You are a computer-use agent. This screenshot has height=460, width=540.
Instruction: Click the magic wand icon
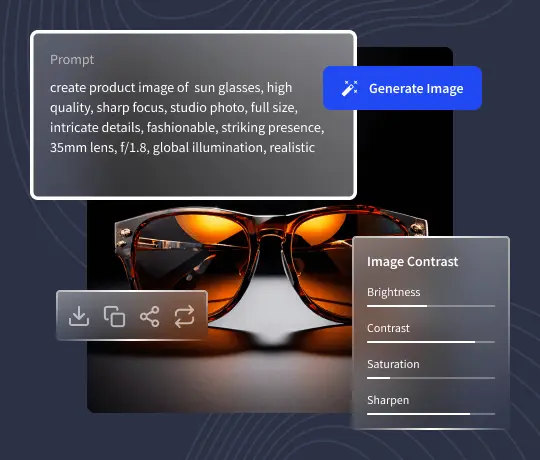pos(350,88)
